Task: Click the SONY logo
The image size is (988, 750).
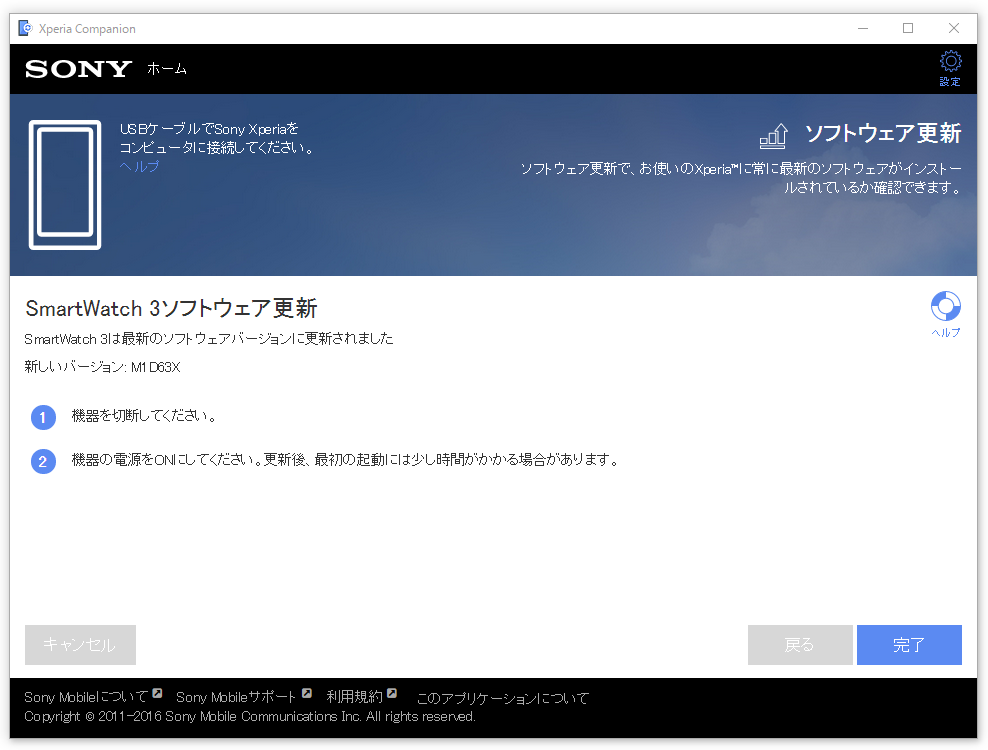Action: (78, 69)
